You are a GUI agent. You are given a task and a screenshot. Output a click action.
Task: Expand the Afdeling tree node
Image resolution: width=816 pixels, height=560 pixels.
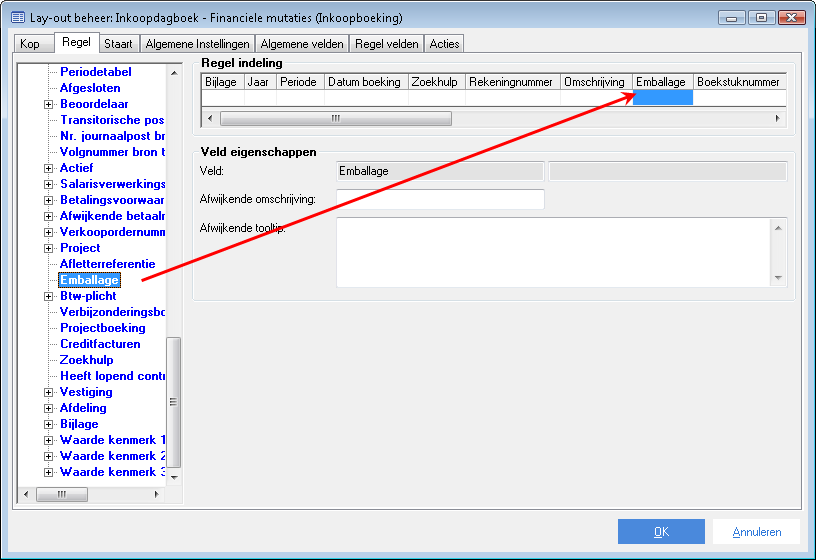pyautogui.click(x=48, y=409)
